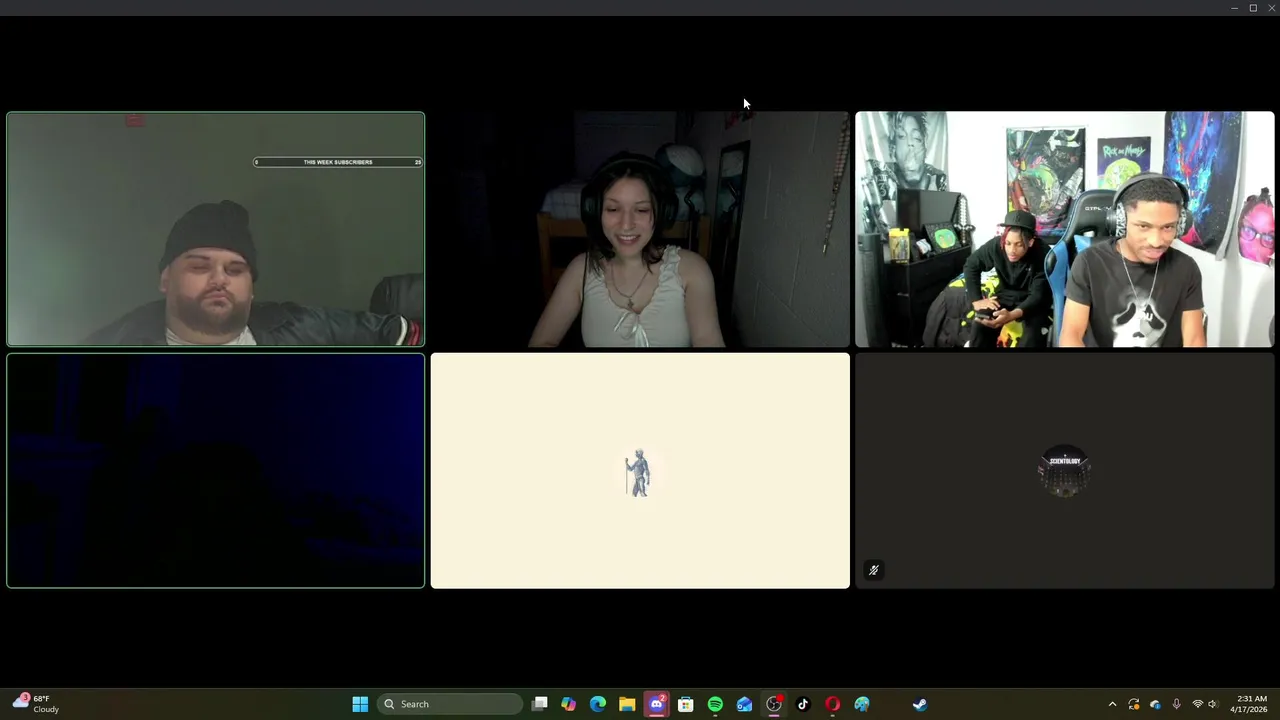Open File Explorer from taskbar

[x=627, y=704]
